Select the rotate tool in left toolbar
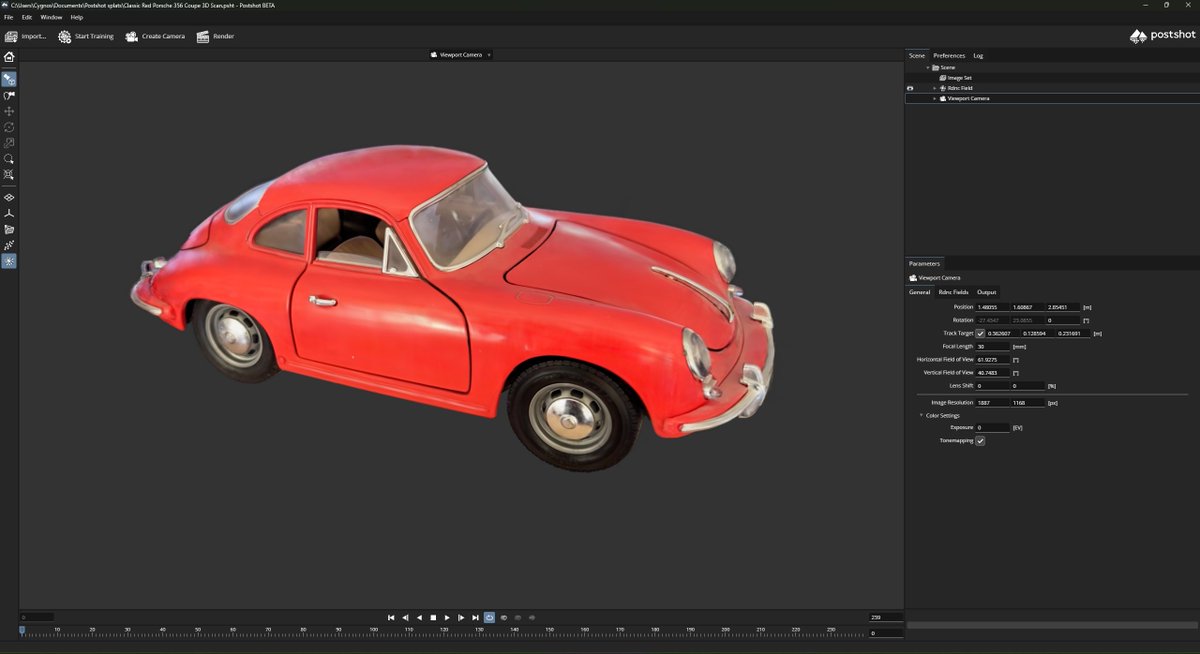Screen dimensions: 1200x654 click(x=9, y=127)
